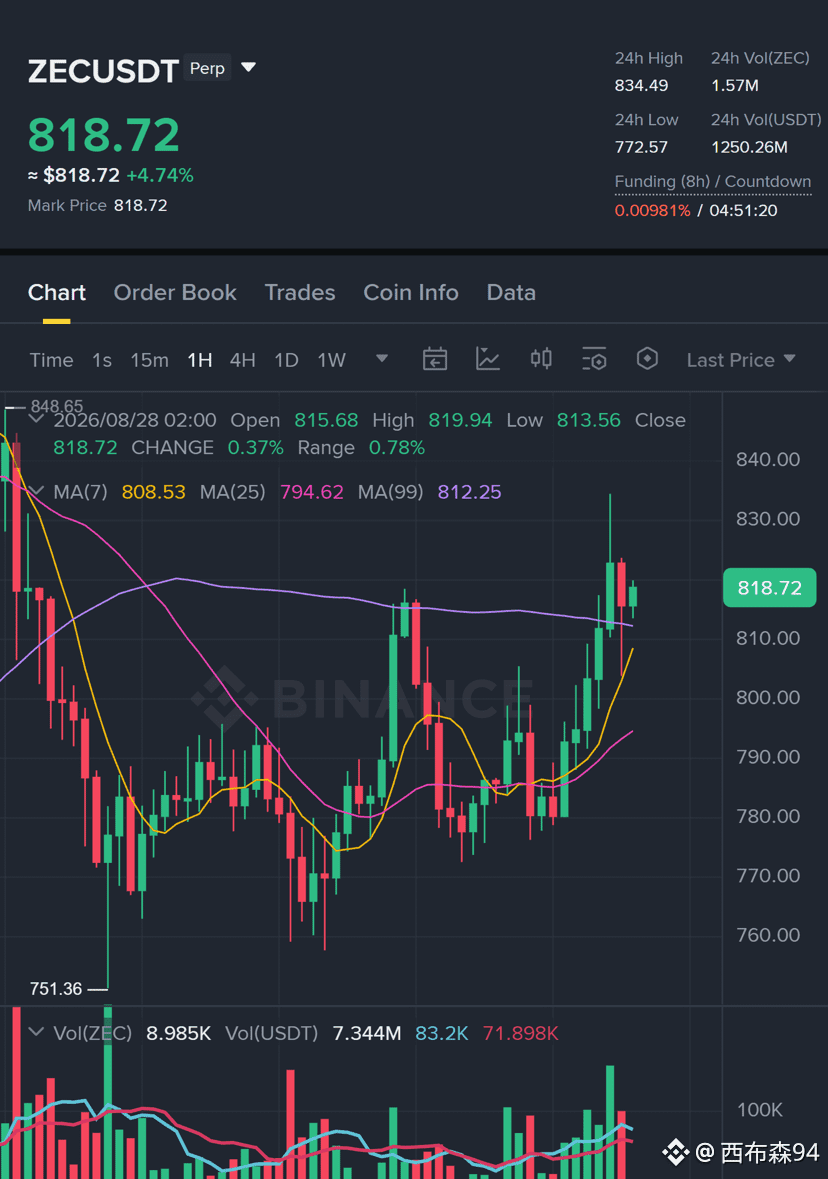This screenshot has width=828, height=1179.
Task: Open the calendar date picker icon
Action: 435,359
